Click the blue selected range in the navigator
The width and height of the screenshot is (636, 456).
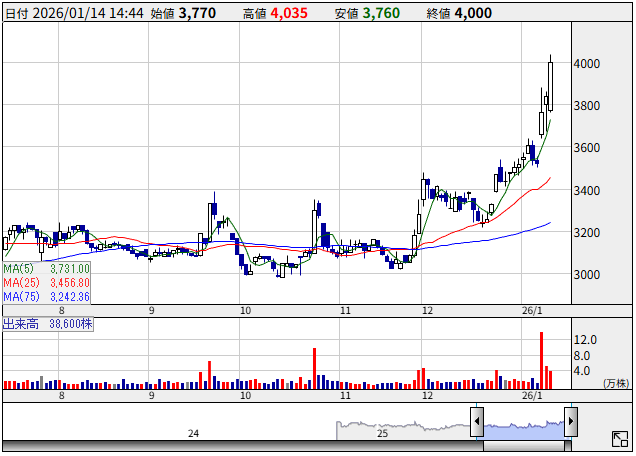click(524, 425)
